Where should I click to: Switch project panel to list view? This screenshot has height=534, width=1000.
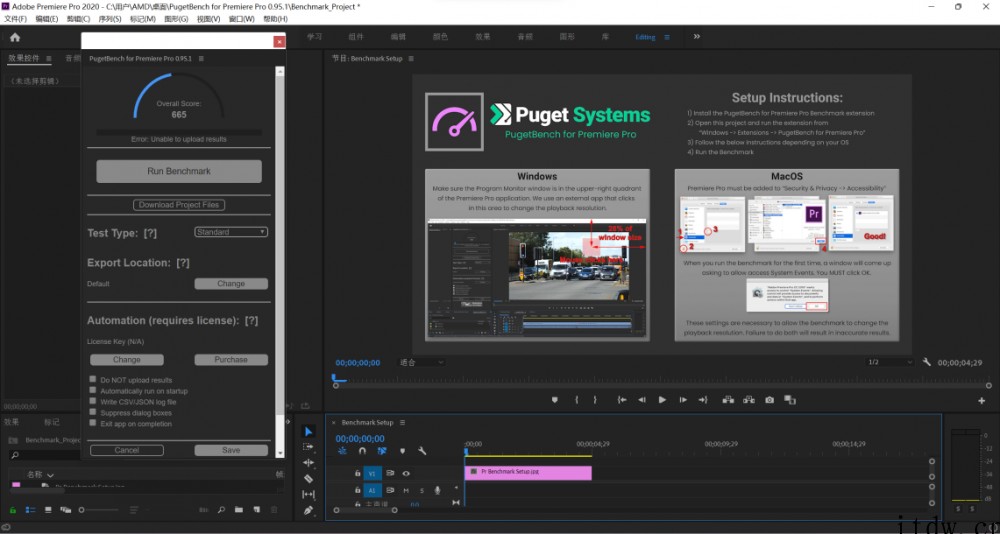pos(31,510)
